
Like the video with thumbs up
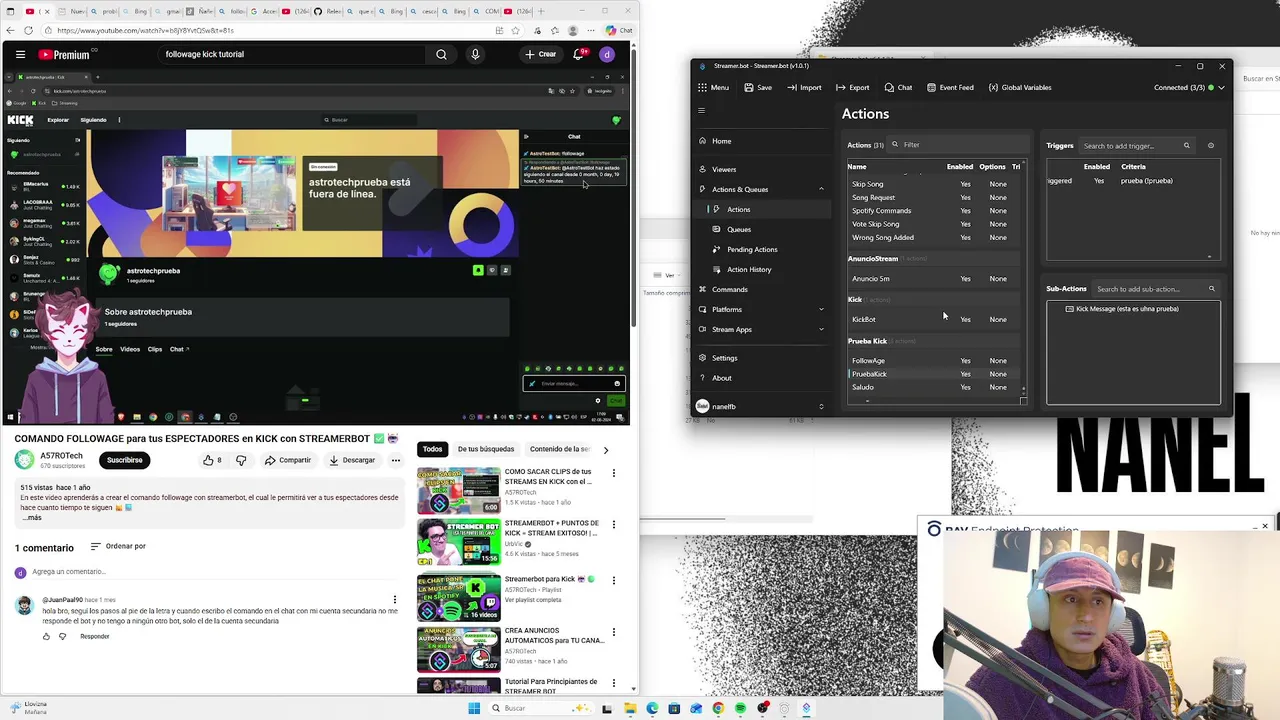coord(212,460)
